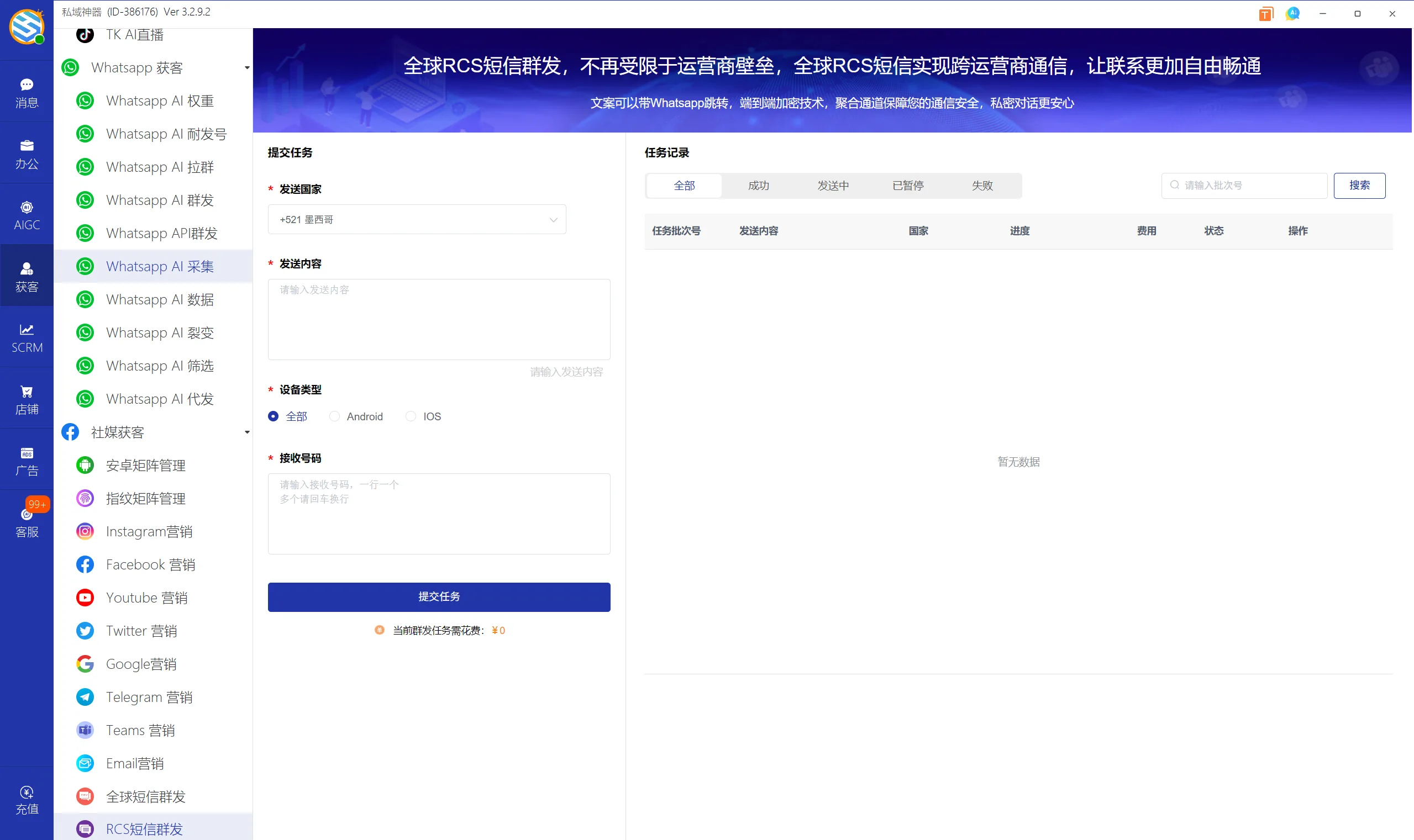Image resolution: width=1414 pixels, height=840 pixels.
Task: Open the 发送国家 country dropdown
Action: click(x=416, y=219)
